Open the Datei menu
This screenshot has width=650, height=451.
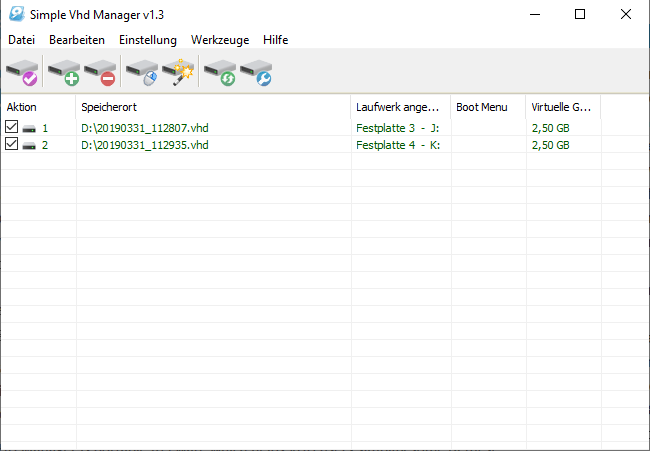coord(22,40)
